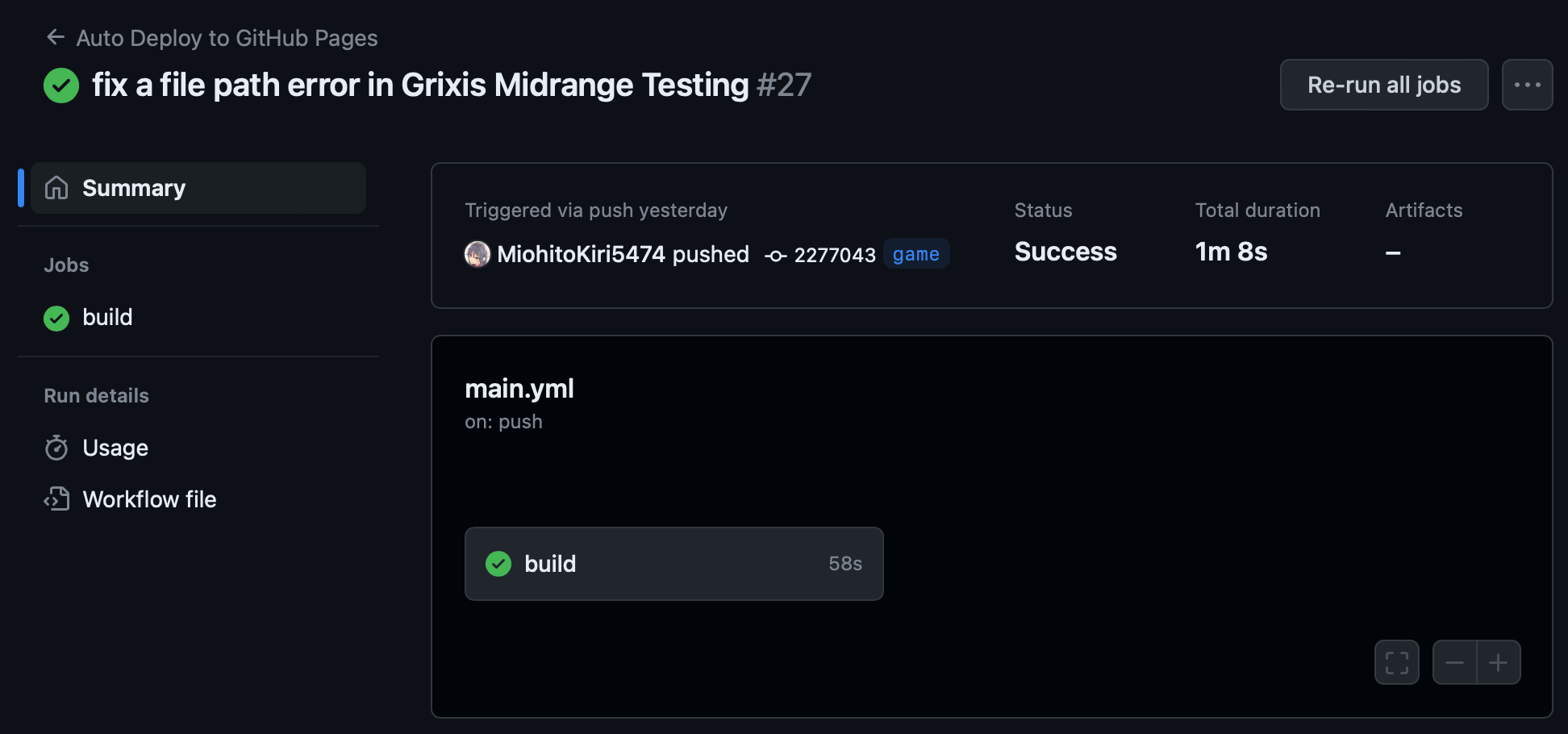Zoom out the workflow graph

point(1454,662)
